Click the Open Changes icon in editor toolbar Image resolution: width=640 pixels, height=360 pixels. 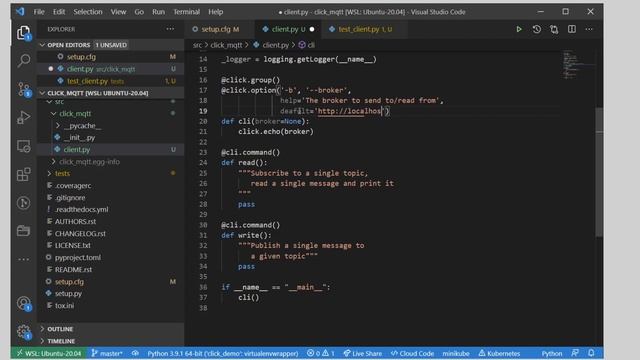(x=554, y=29)
